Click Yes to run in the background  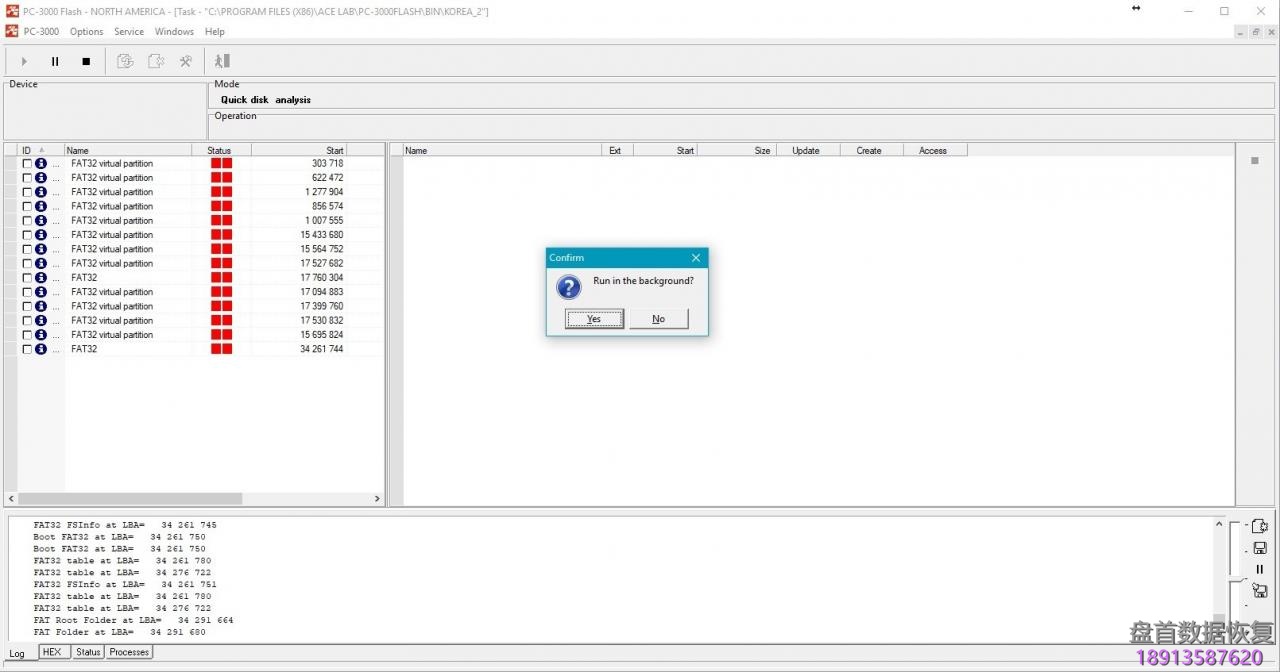pos(594,319)
